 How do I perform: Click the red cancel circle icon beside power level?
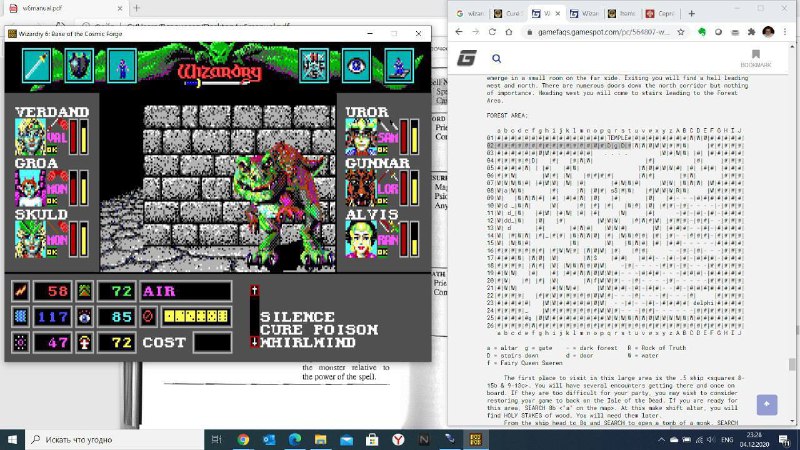(x=148, y=317)
